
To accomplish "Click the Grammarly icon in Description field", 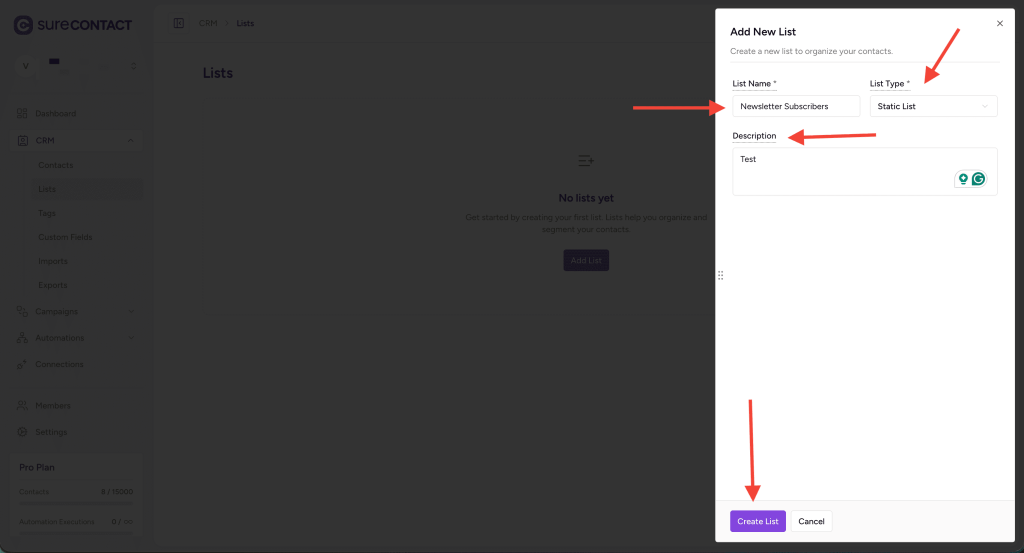I will pyautogui.click(x=979, y=179).
